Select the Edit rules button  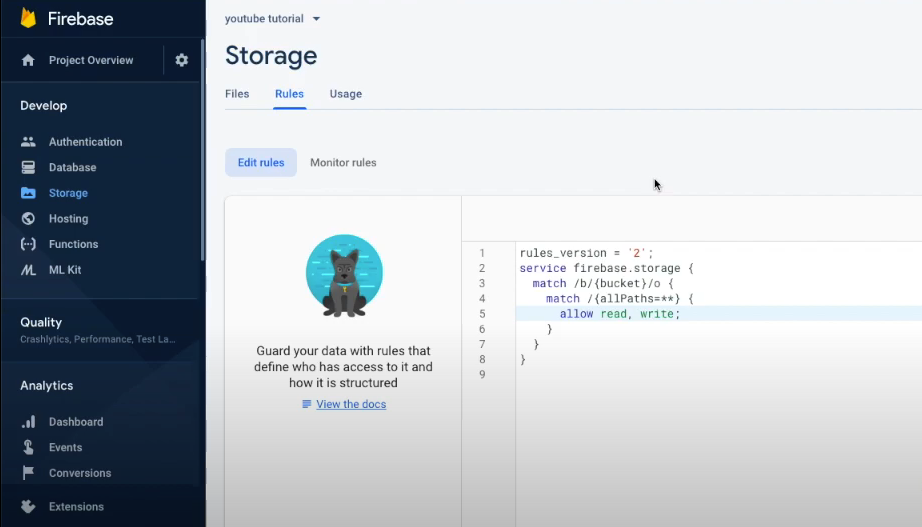point(261,163)
